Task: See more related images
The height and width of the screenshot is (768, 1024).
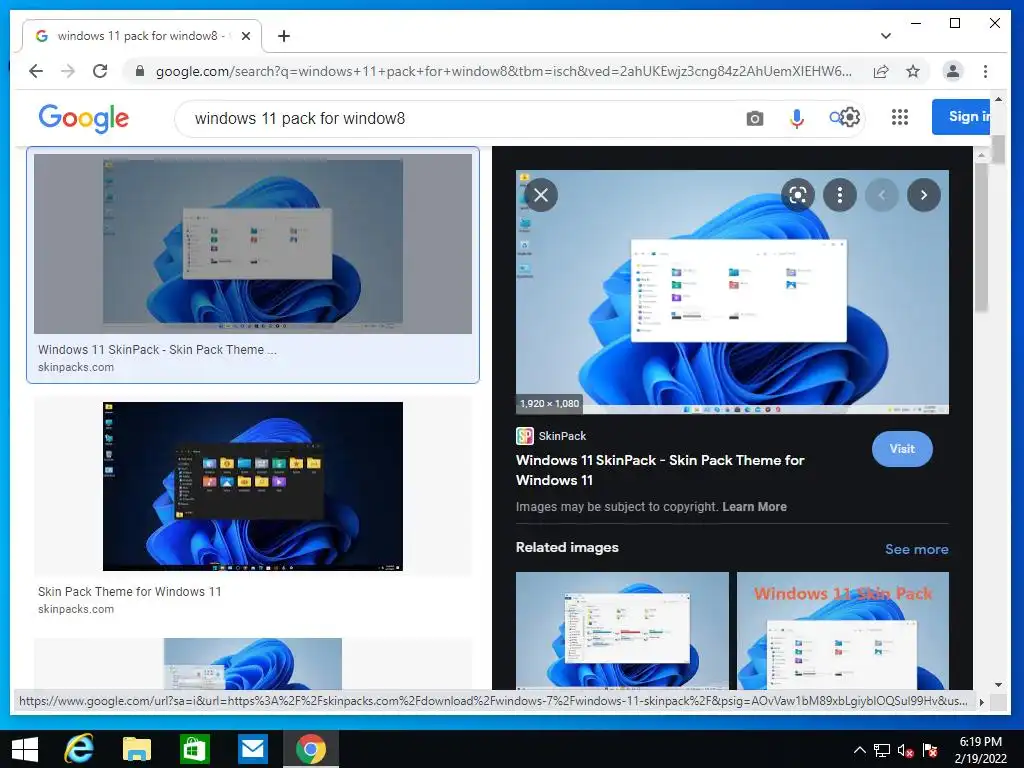Action: 916,549
